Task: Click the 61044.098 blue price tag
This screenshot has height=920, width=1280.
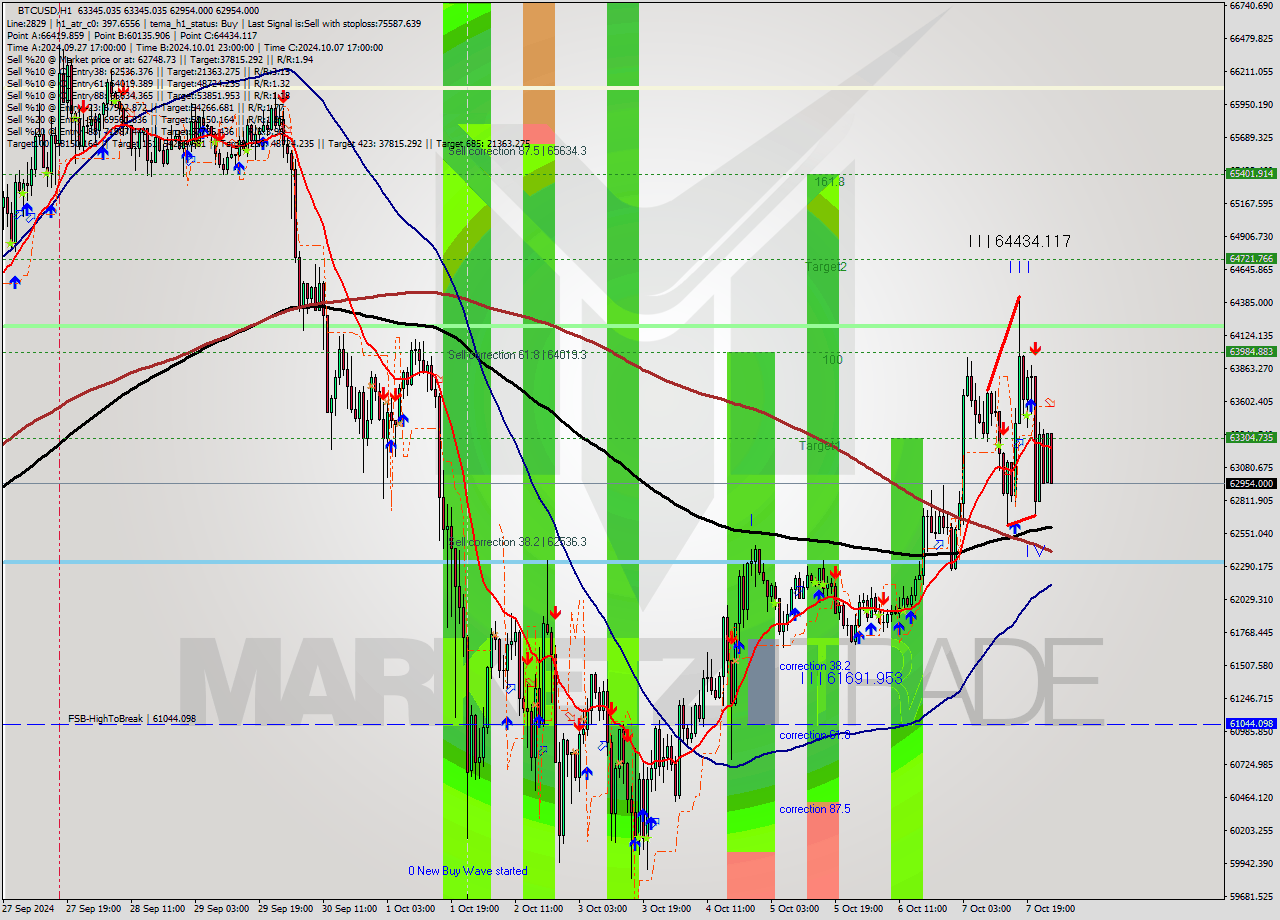Action: pyautogui.click(x=1251, y=723)
